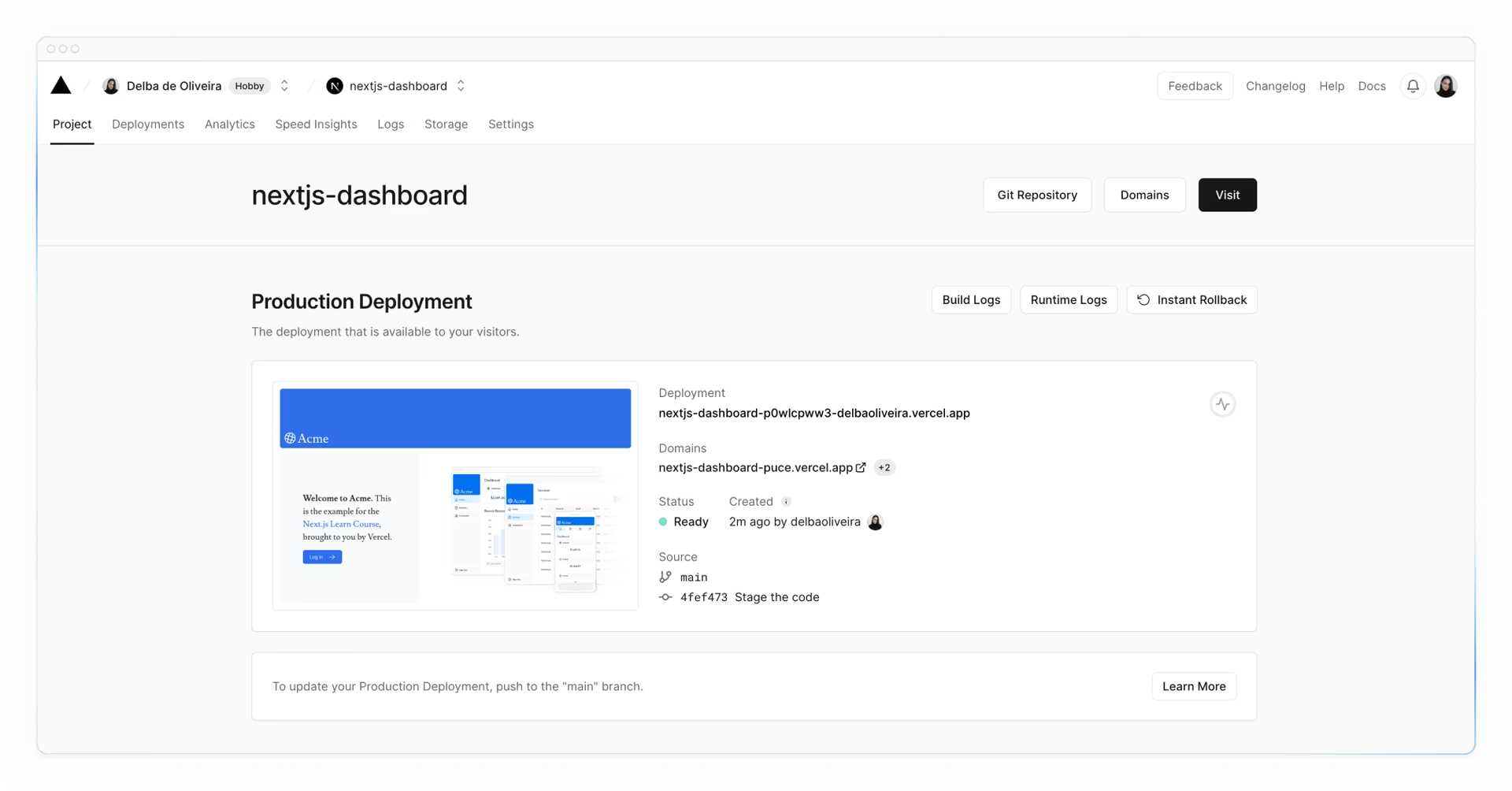Open the nextjs-dashboard-puce.vercel.app domain link
Screen dimensions: 1512x791
[755, 467]
